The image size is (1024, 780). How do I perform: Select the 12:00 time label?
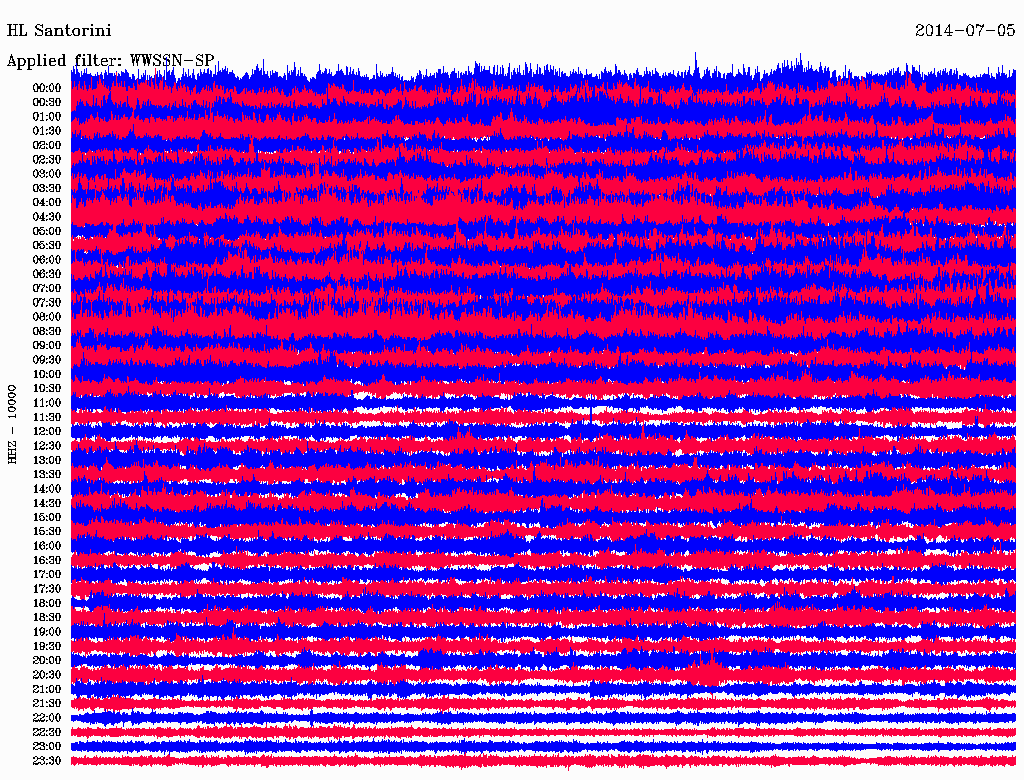pos(47,432)
